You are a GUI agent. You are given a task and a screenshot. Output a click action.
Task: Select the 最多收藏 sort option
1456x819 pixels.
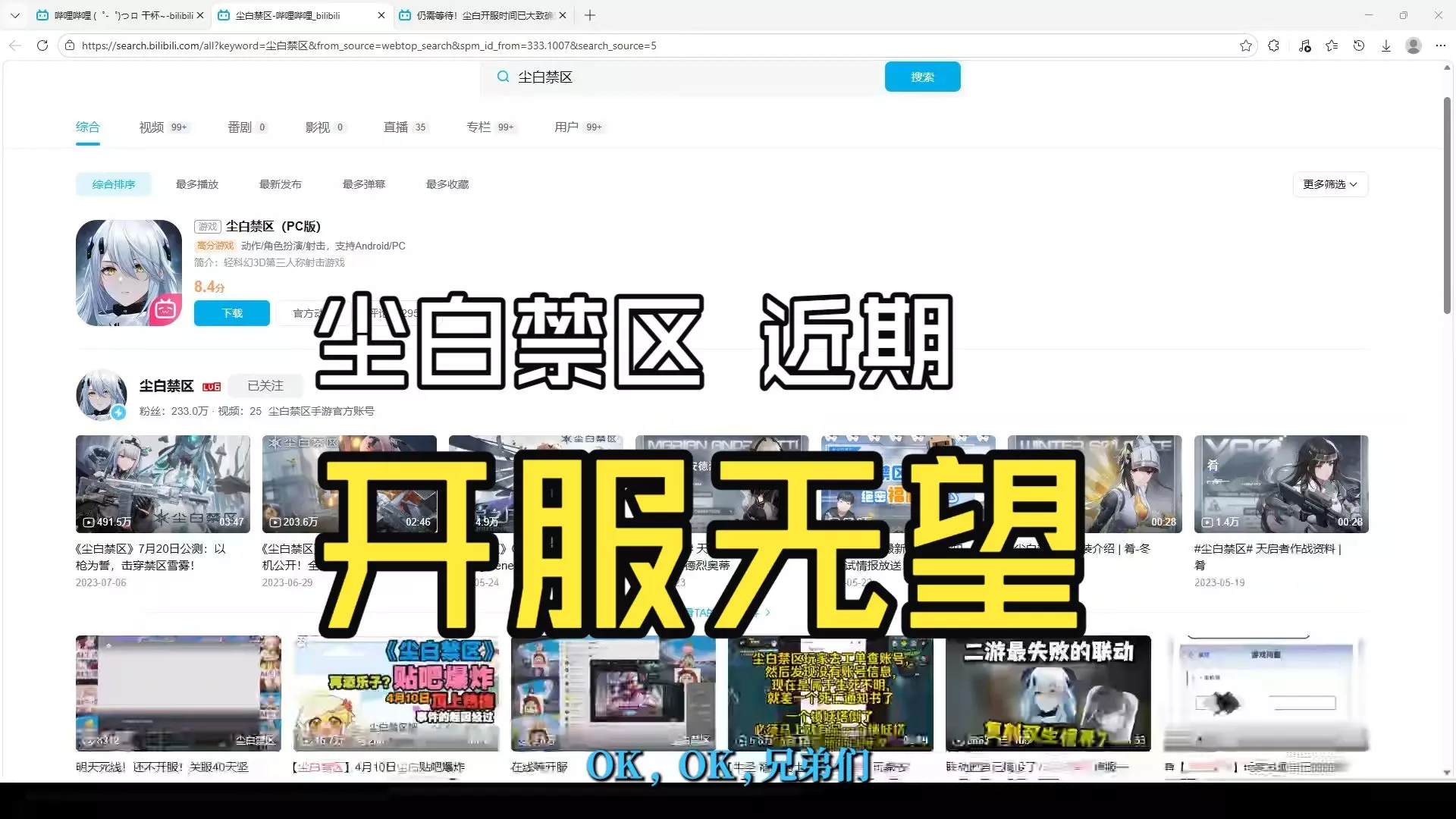click(x=447, y=184)
